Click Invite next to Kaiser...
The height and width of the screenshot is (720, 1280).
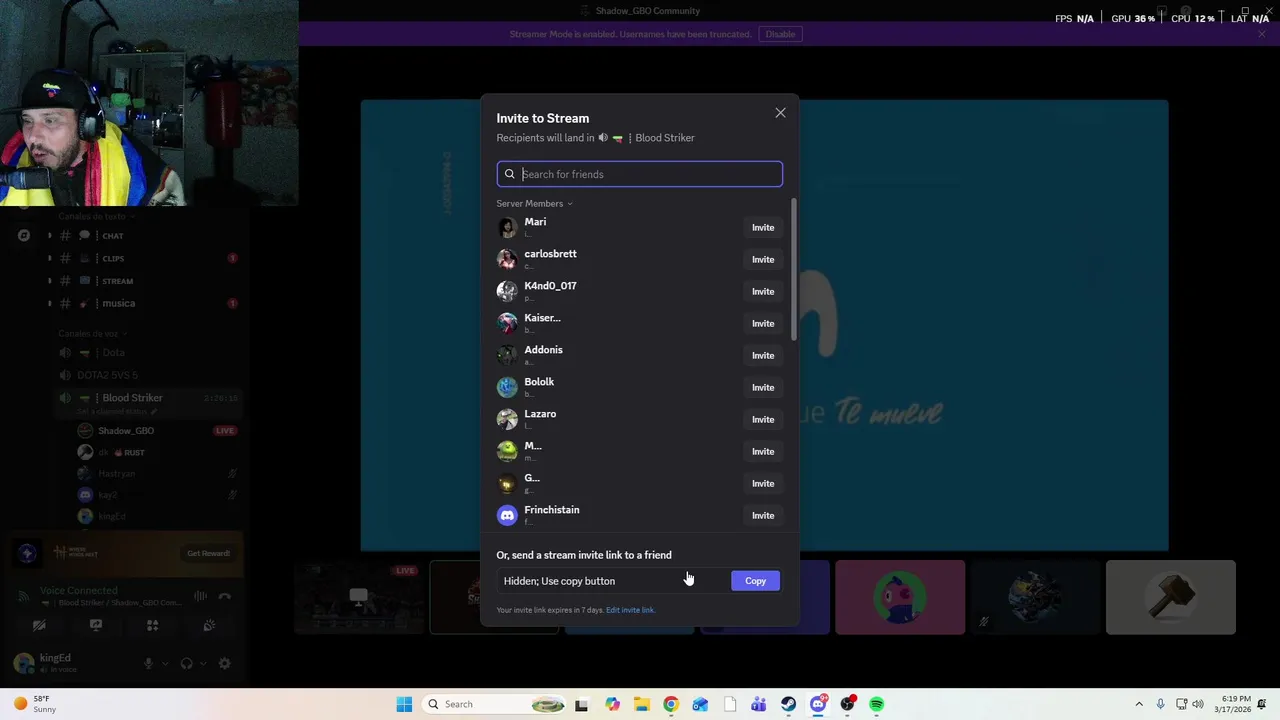click(763, 323)
